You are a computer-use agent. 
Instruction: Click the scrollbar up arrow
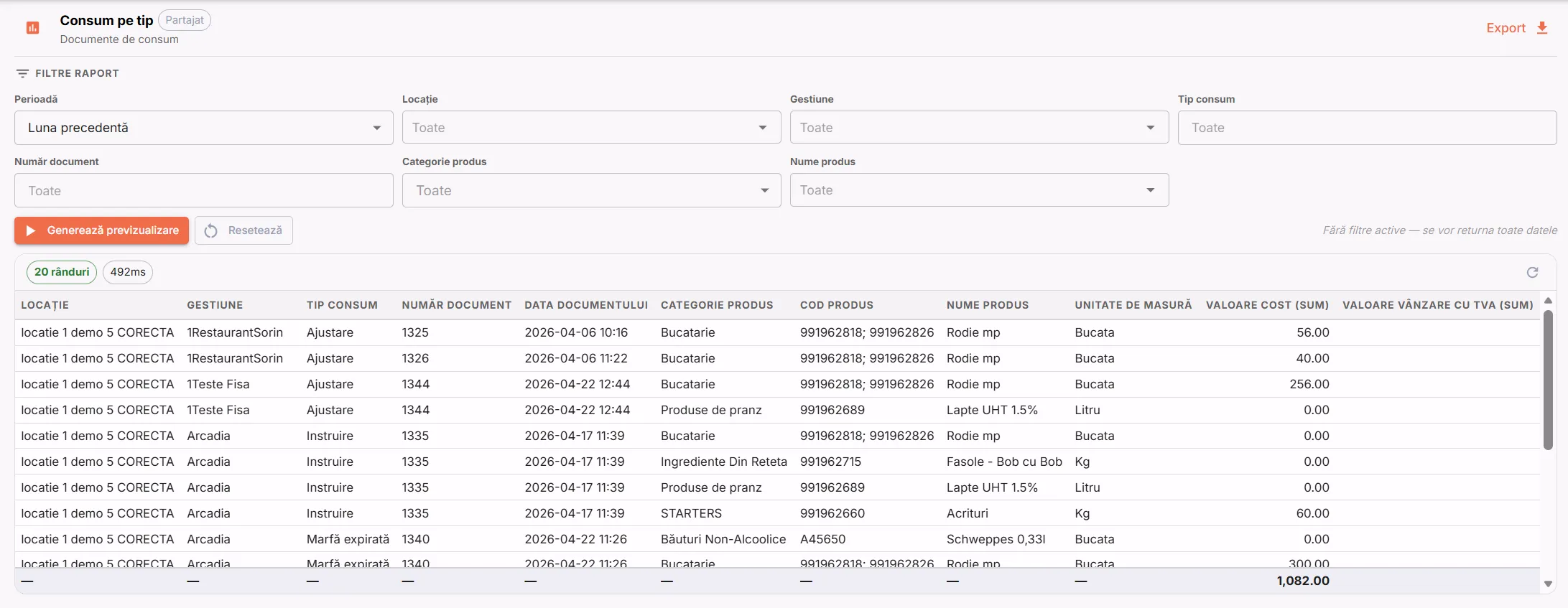(x=1548, y=300)
